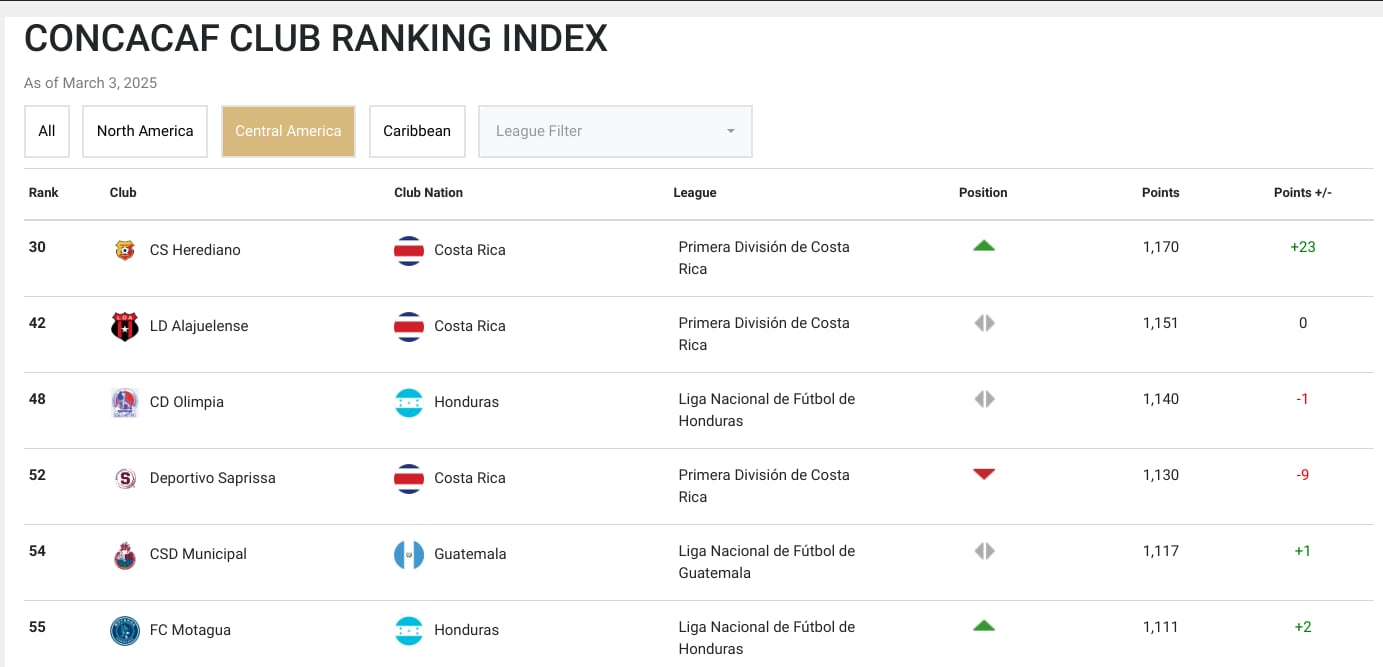The width and height of the screenshot is (1383, 667).
Task: Open the League Filter dropdown
Action: (x=615, y=131)
